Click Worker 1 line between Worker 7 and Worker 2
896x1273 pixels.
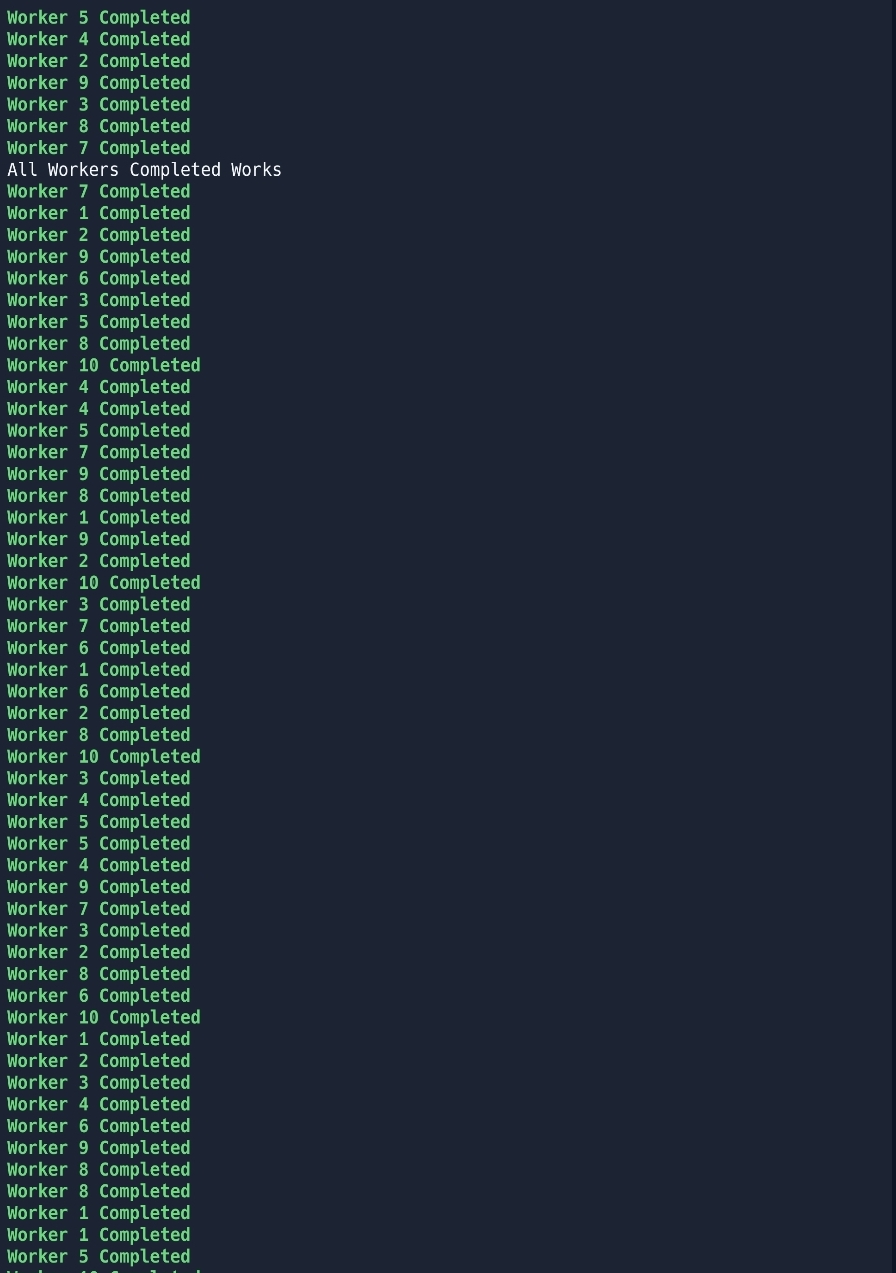pos(98,214)
